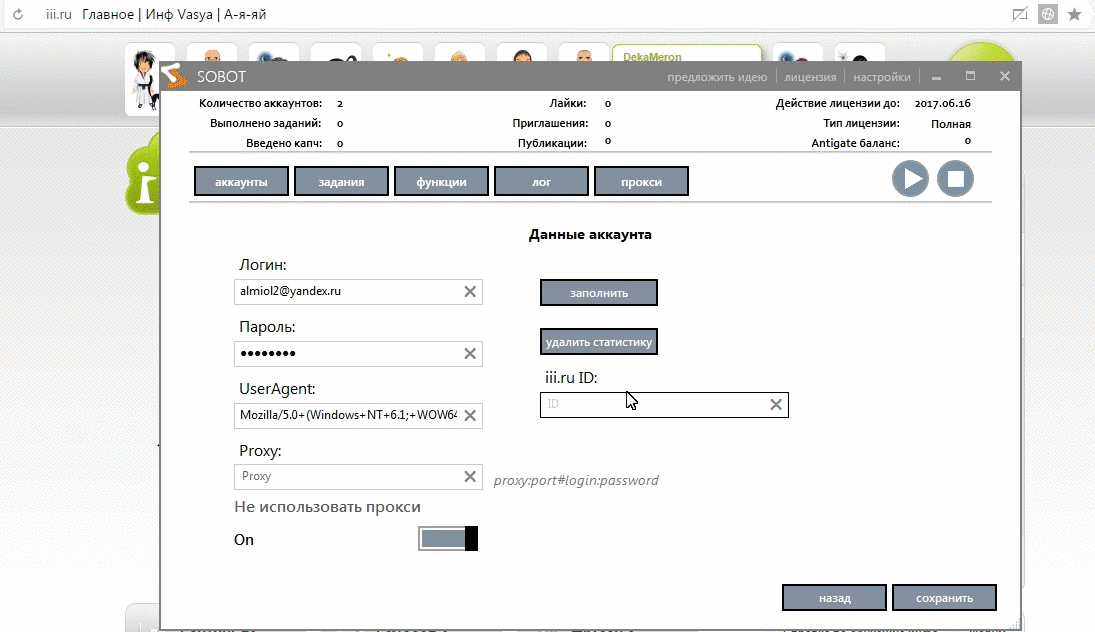Reload the browser page

click(18, 15)
